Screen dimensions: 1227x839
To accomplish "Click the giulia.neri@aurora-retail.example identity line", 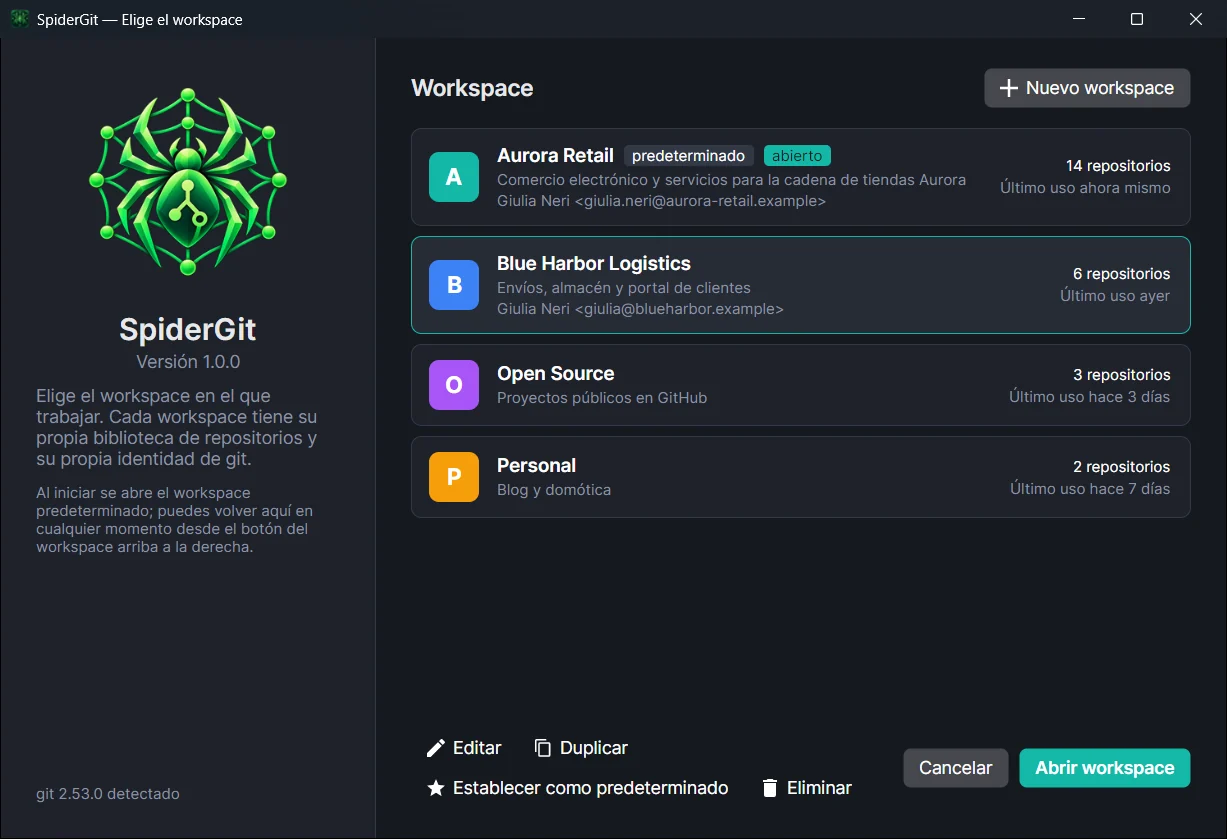I will 661,201.
